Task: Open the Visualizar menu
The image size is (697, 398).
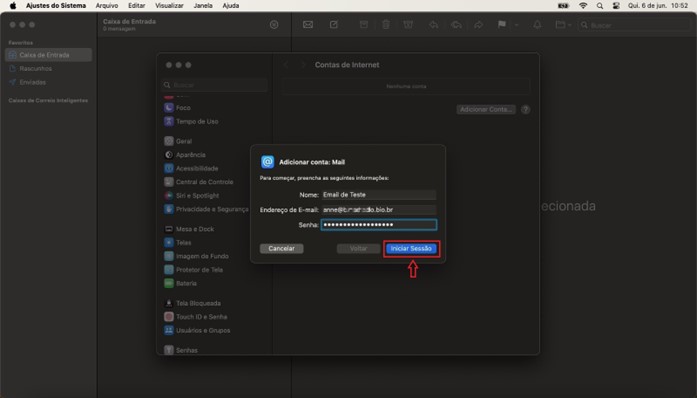Action: point(169,6)
